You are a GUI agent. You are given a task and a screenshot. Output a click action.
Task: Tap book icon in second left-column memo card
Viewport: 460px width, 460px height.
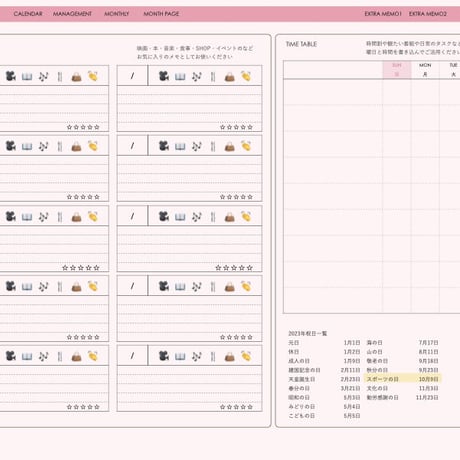click(27, 147)
